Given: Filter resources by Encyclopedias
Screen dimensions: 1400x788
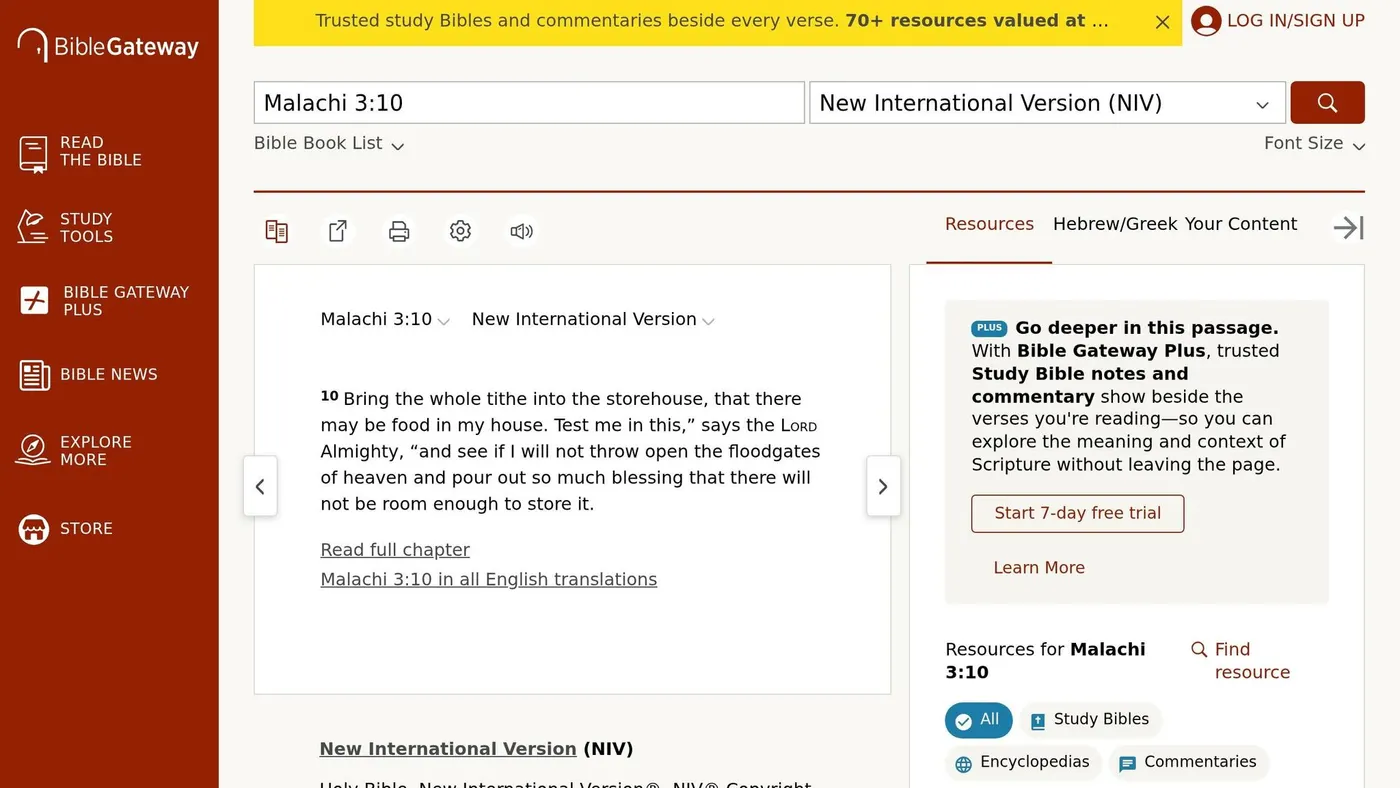Looking at the screenshot, I should [1022, 763].
